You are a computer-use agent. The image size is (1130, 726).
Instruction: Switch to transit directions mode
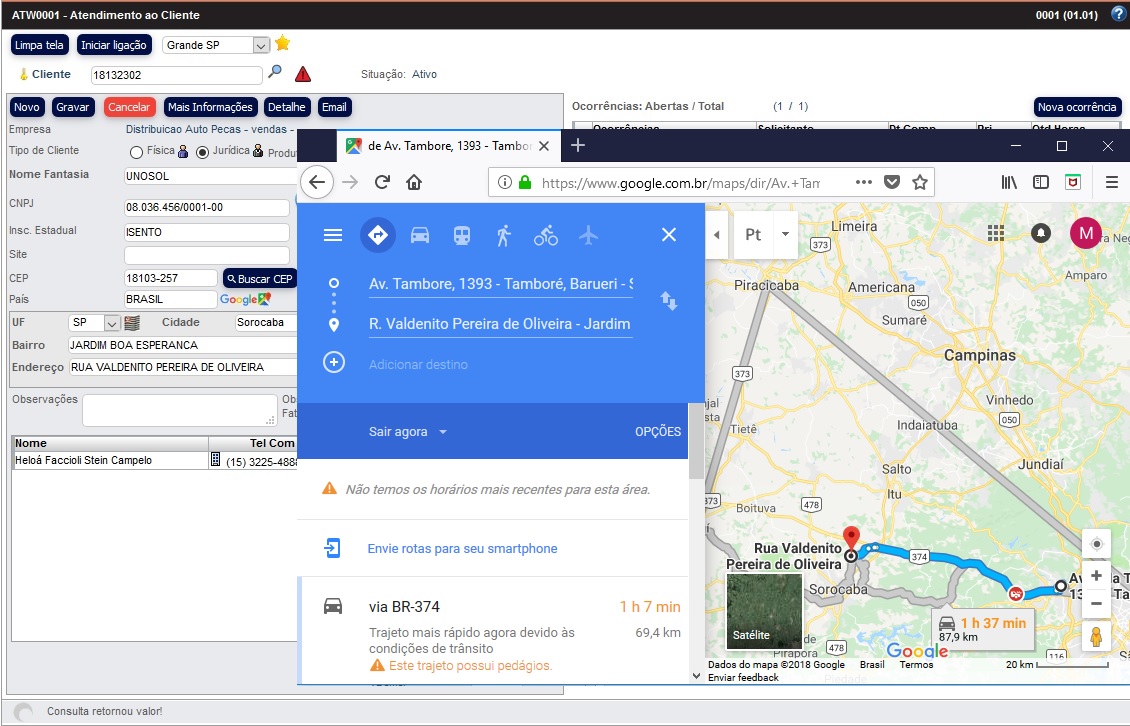462,235
